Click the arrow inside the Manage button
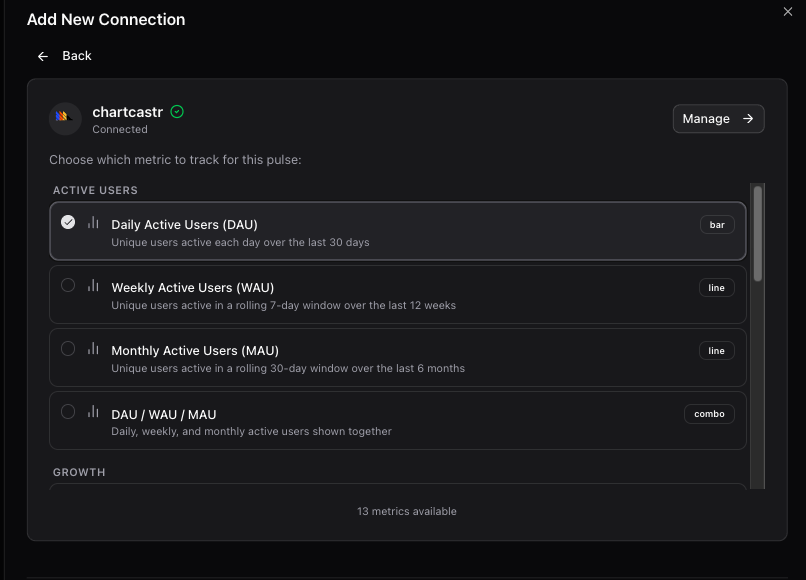Viewport: 806px width, 580px height. tap(746, 118)
